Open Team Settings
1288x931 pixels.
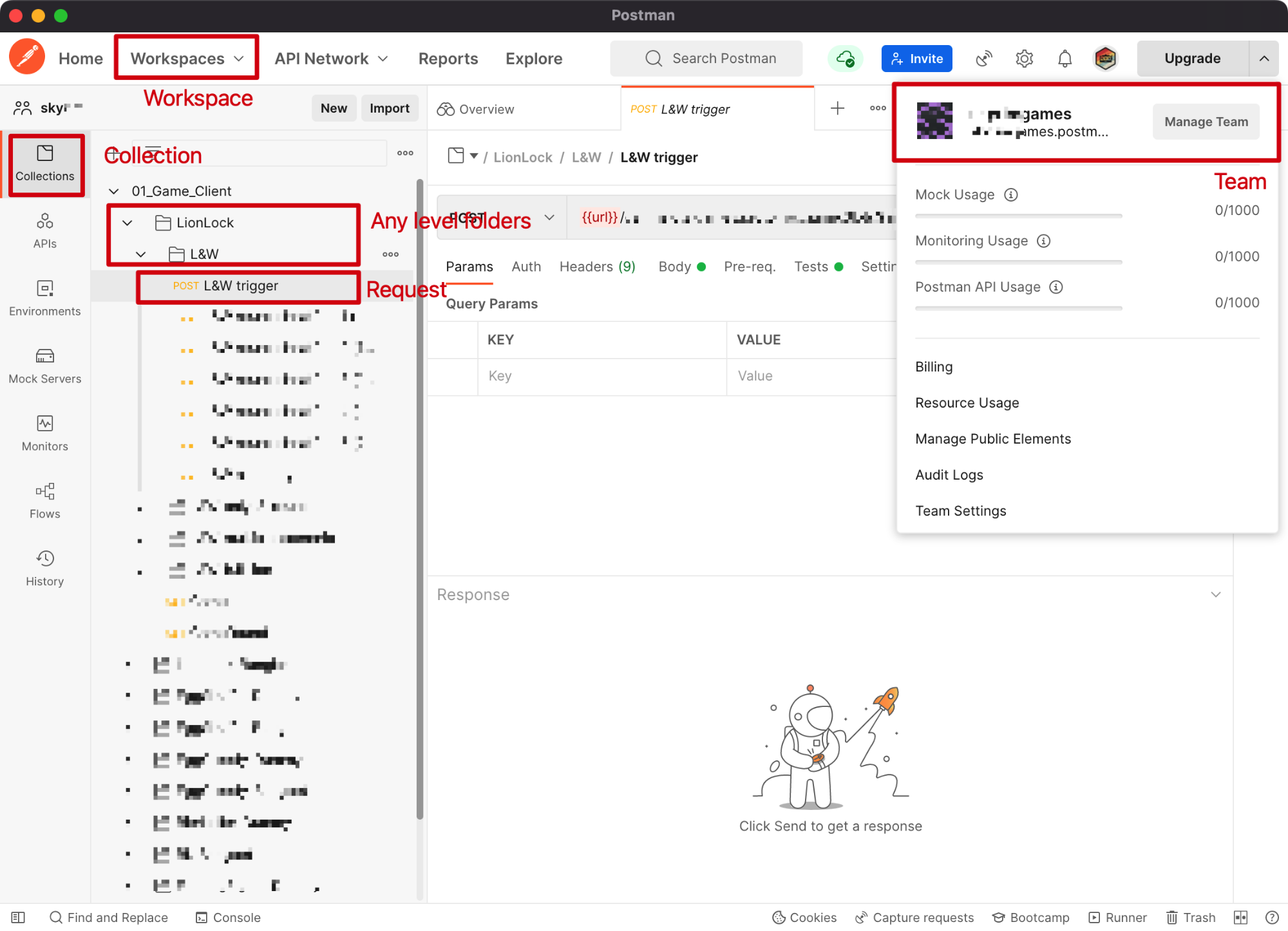961,511
